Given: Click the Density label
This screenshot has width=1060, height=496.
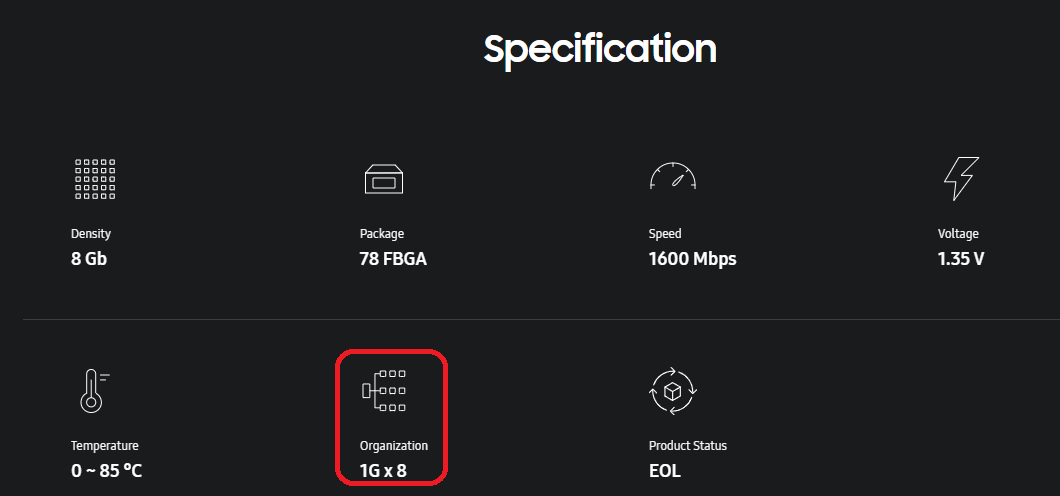Looking at the screenshot, I should 91,234.
